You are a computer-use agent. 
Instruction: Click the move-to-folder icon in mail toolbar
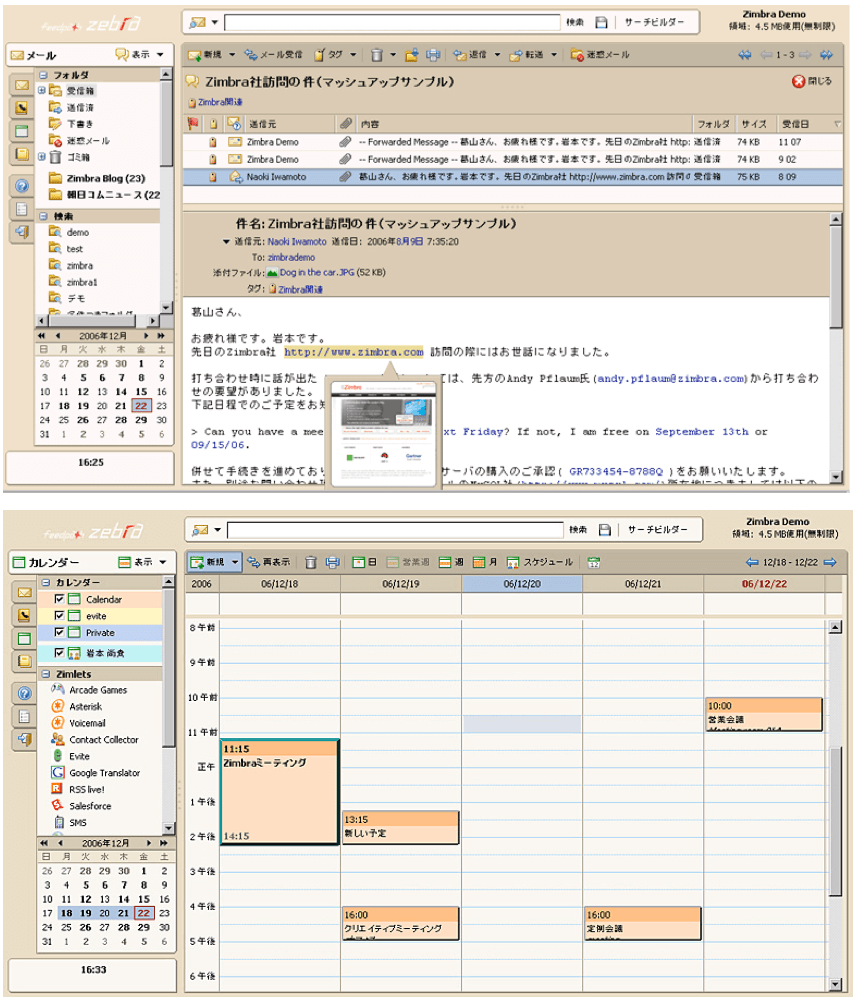point(412,55)
